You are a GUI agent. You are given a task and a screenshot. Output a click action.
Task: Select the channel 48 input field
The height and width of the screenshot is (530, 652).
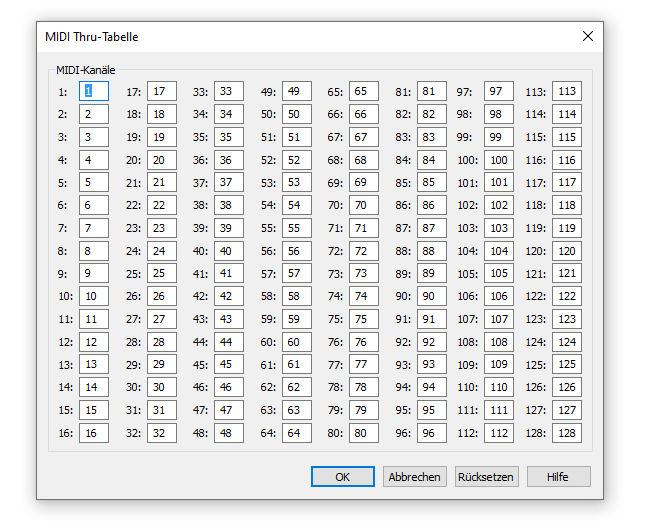229,433
